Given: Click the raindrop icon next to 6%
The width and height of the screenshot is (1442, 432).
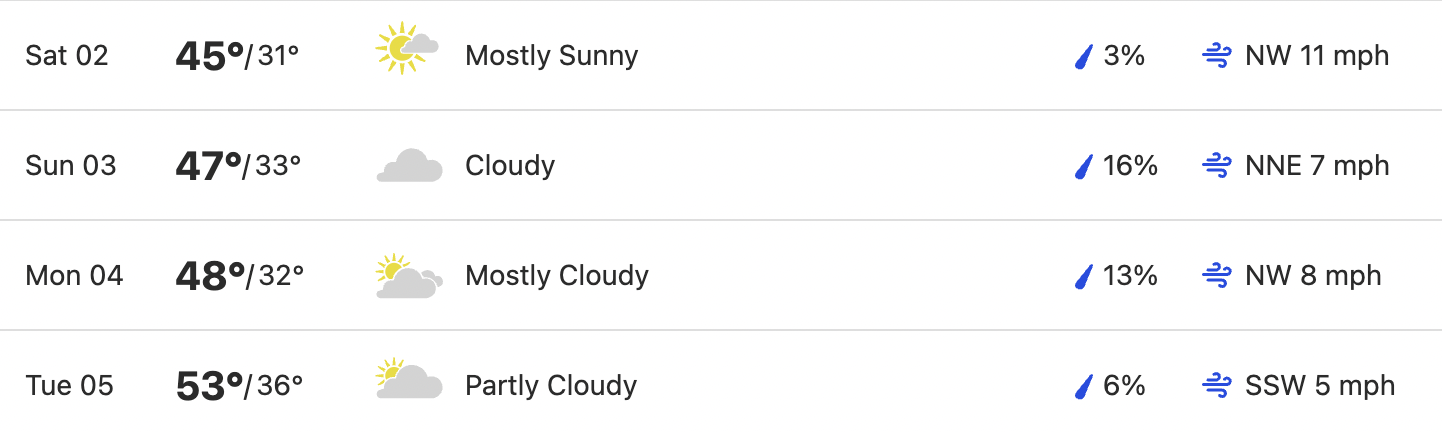Looking at the screenshot, I should [1082, 386].
